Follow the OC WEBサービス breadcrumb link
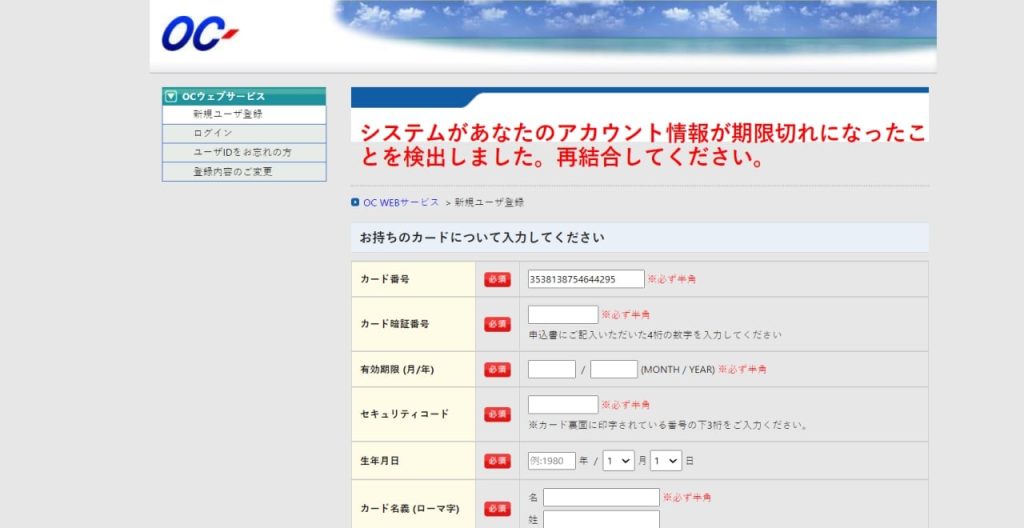Viewport: 1024px width, 528px height. 401,203
